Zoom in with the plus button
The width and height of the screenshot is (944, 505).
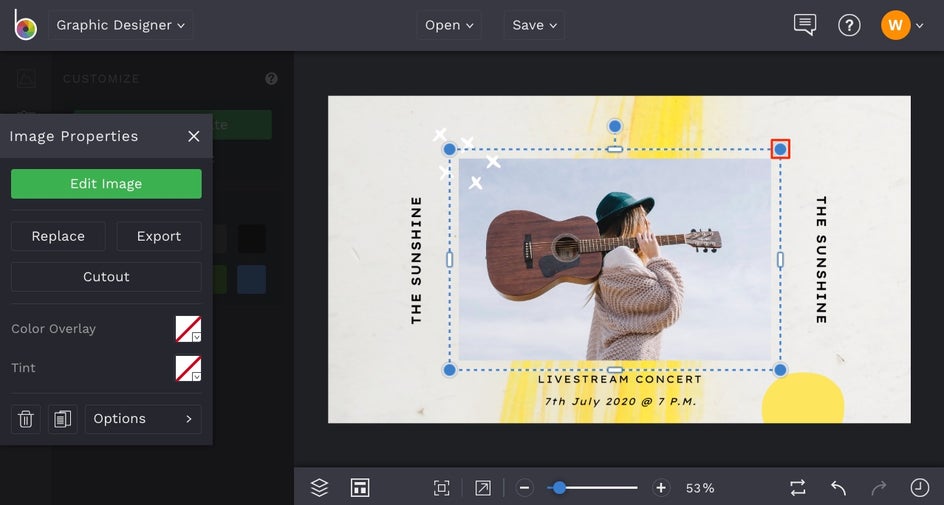[x=660, y=488]
